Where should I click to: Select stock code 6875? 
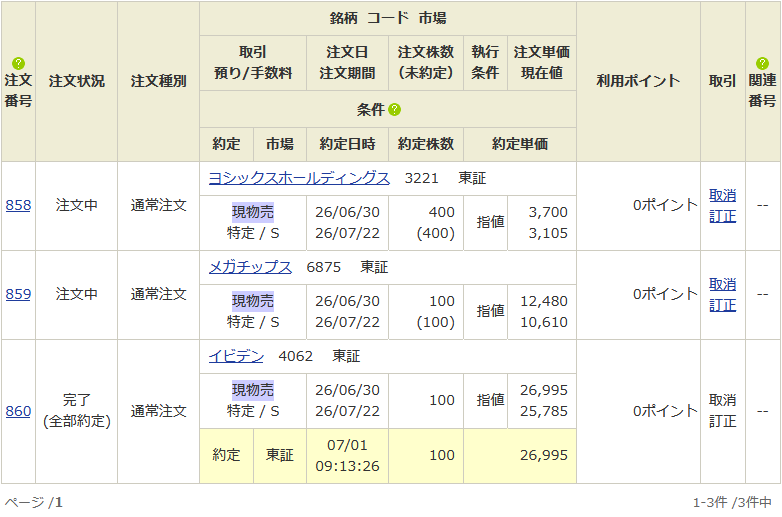(x=324, y=267)
